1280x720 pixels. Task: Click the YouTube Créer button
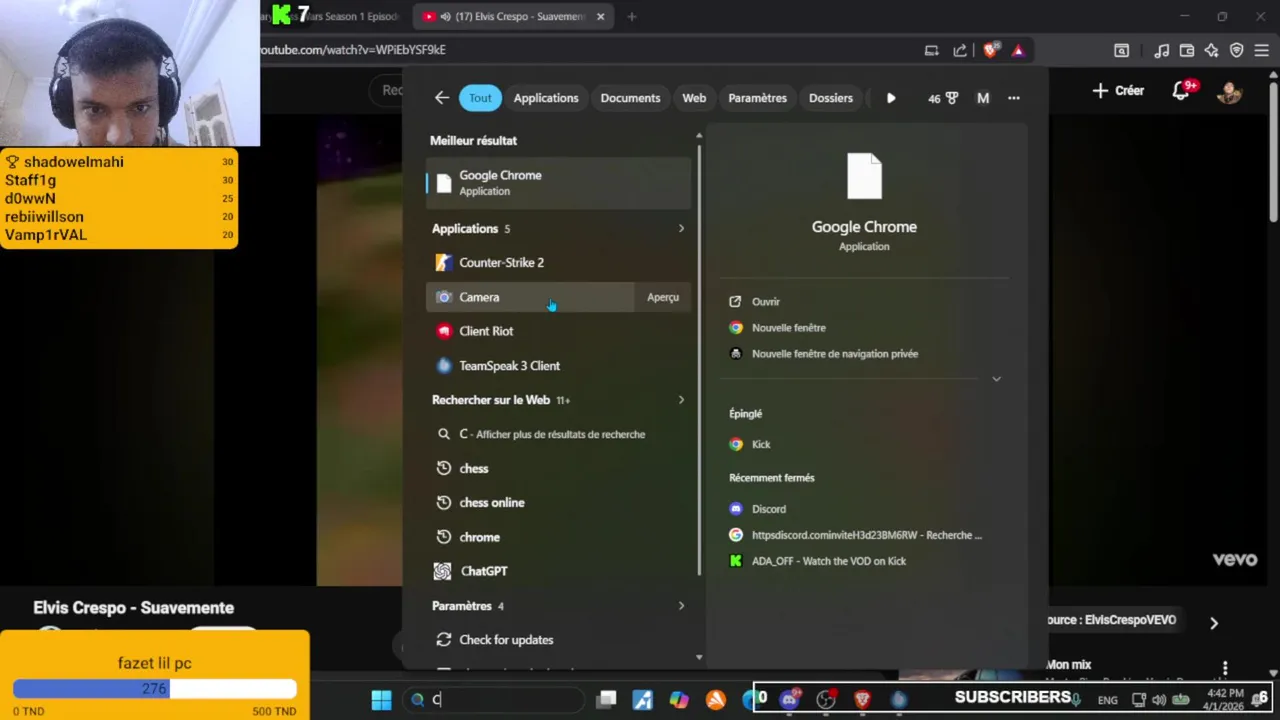pos(1118,91)
